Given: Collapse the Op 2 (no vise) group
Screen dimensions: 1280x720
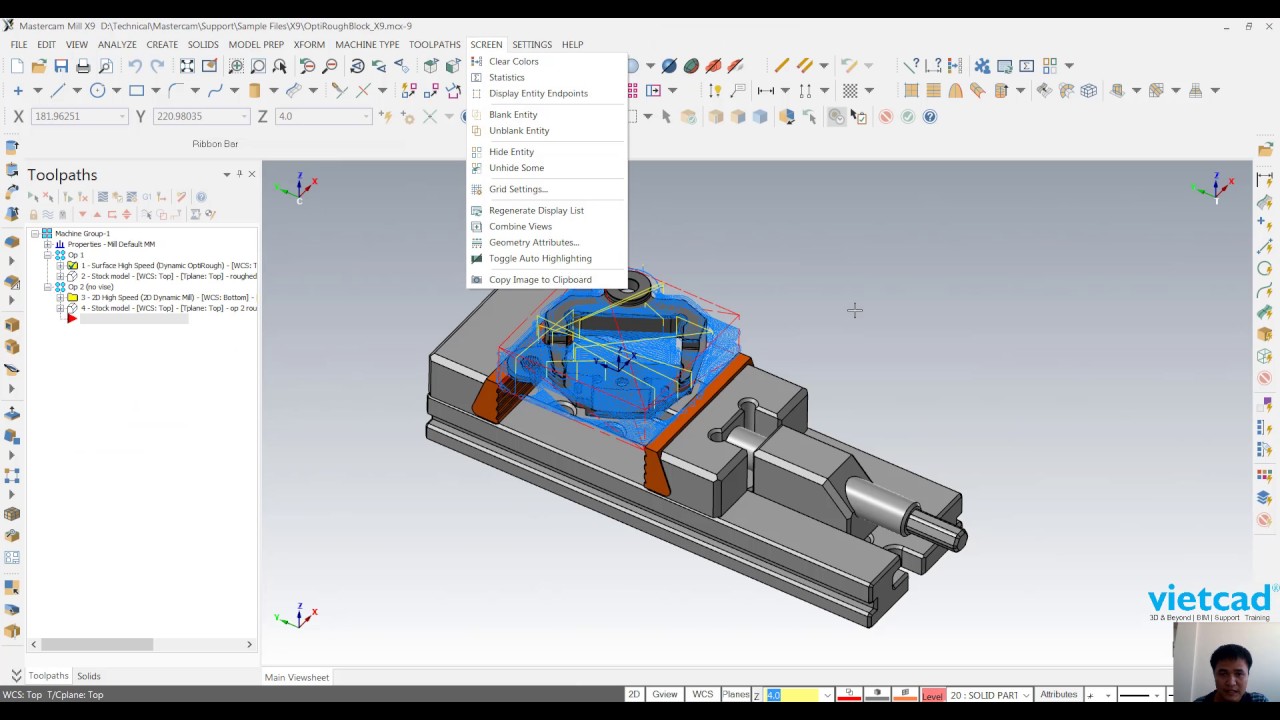Looking at the screenshot, I should 47,287.
